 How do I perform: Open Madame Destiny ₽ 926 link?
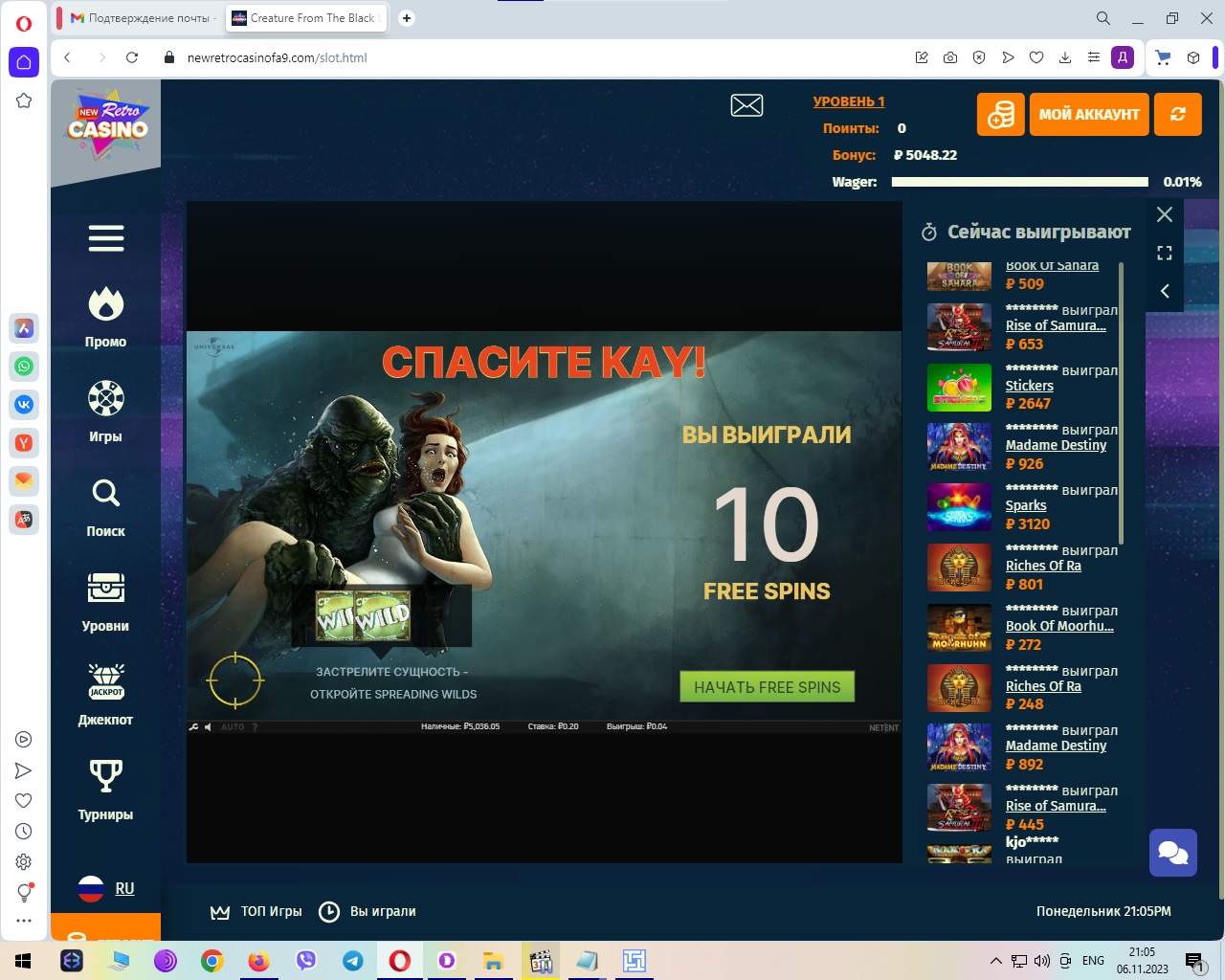tap(1056, 445)
